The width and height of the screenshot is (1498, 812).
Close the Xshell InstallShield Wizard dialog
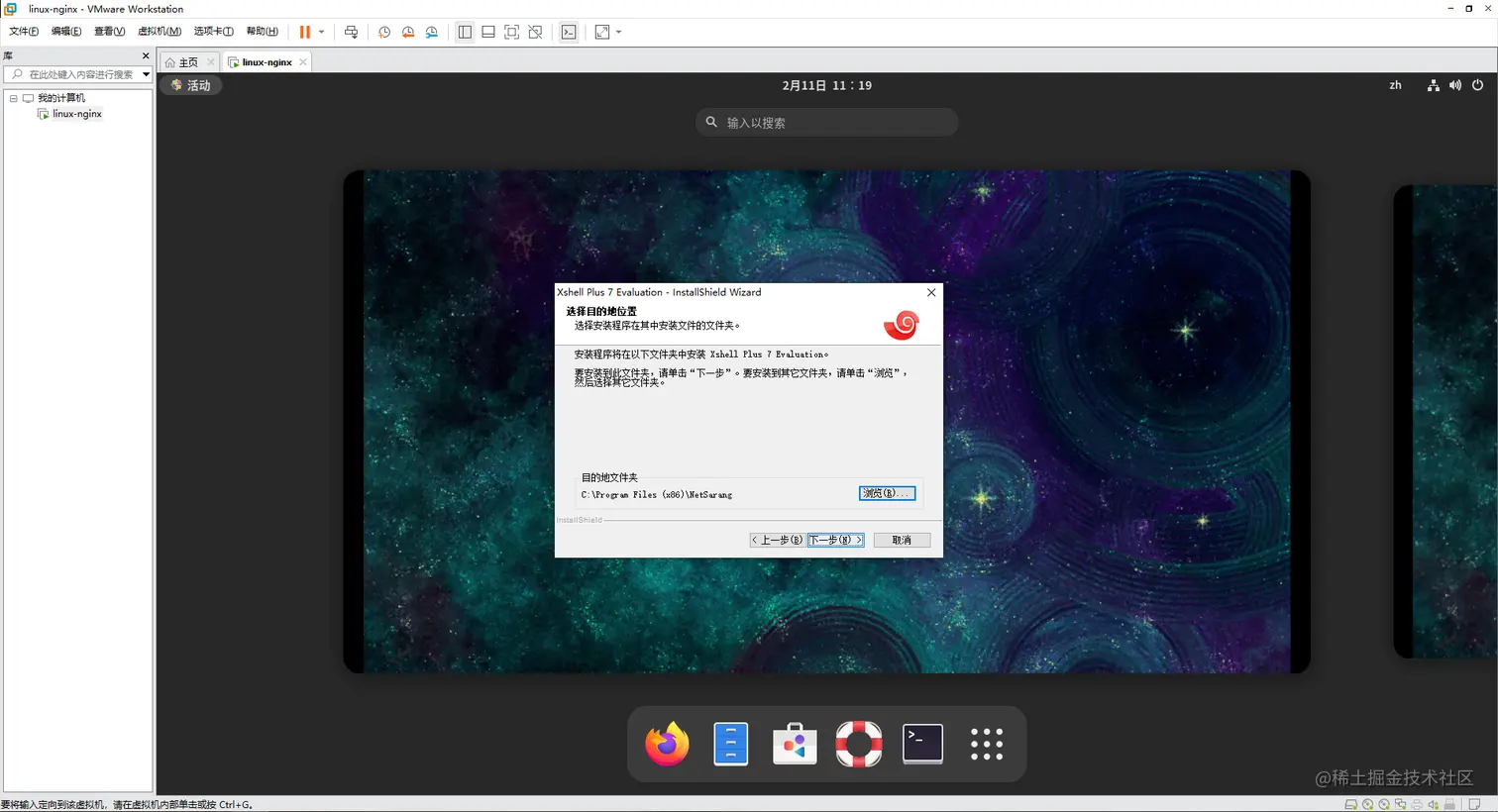[931, 292]
